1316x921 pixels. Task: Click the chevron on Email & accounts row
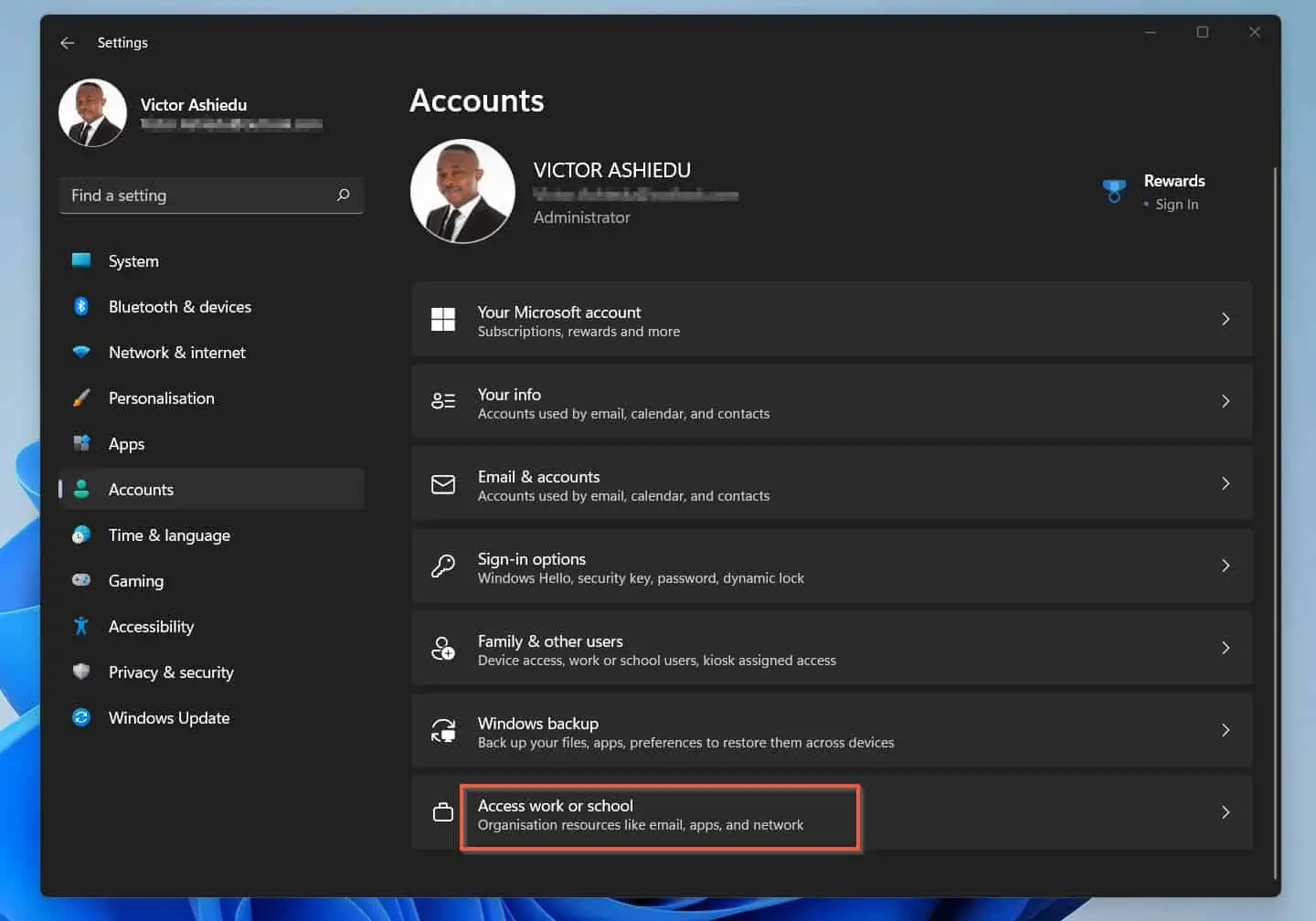[1226, 483]
